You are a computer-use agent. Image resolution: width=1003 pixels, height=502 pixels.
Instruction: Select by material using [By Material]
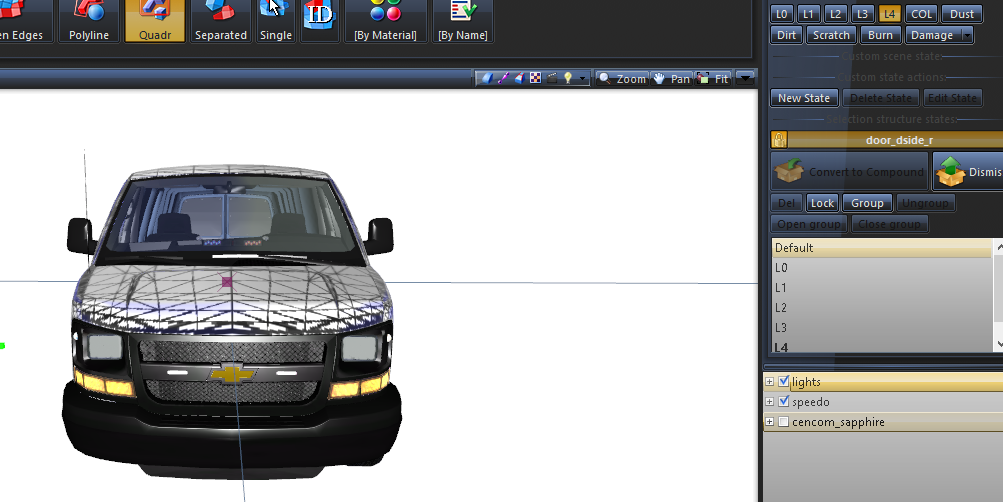point(385,21)
